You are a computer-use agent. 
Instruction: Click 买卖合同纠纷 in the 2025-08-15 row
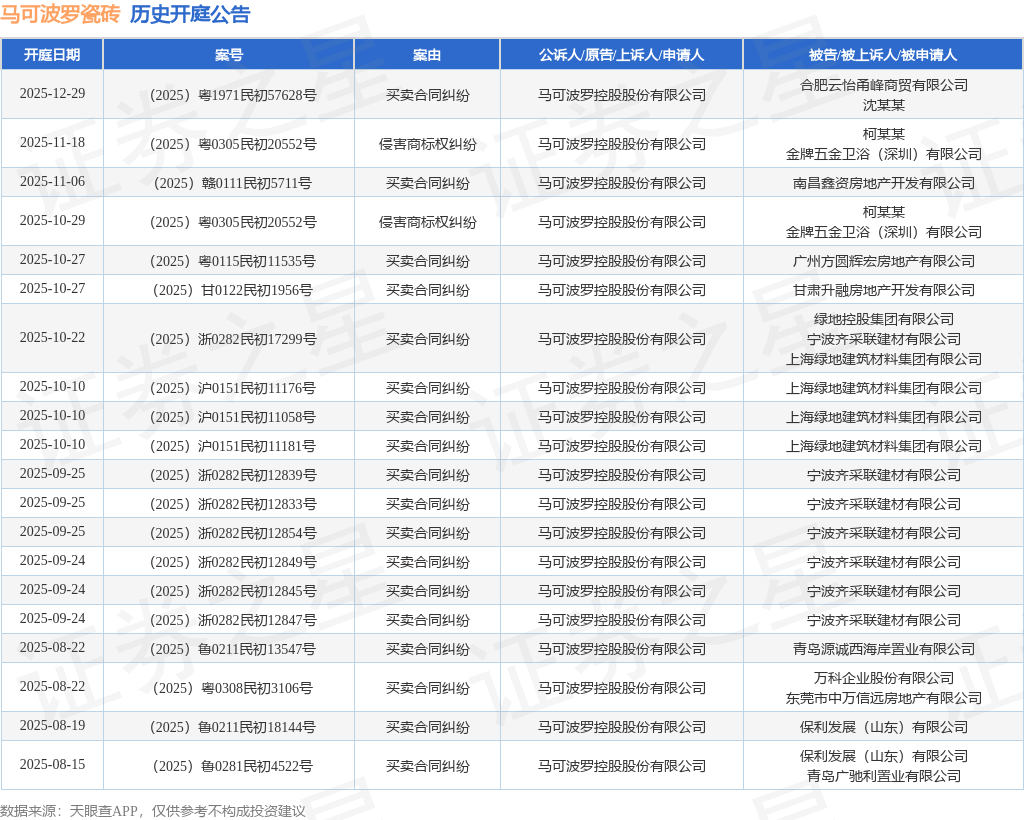coord(427,766)
